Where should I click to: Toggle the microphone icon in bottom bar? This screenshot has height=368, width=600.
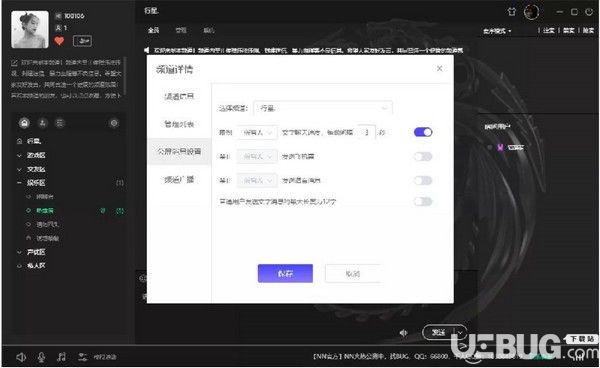(41, 357)
